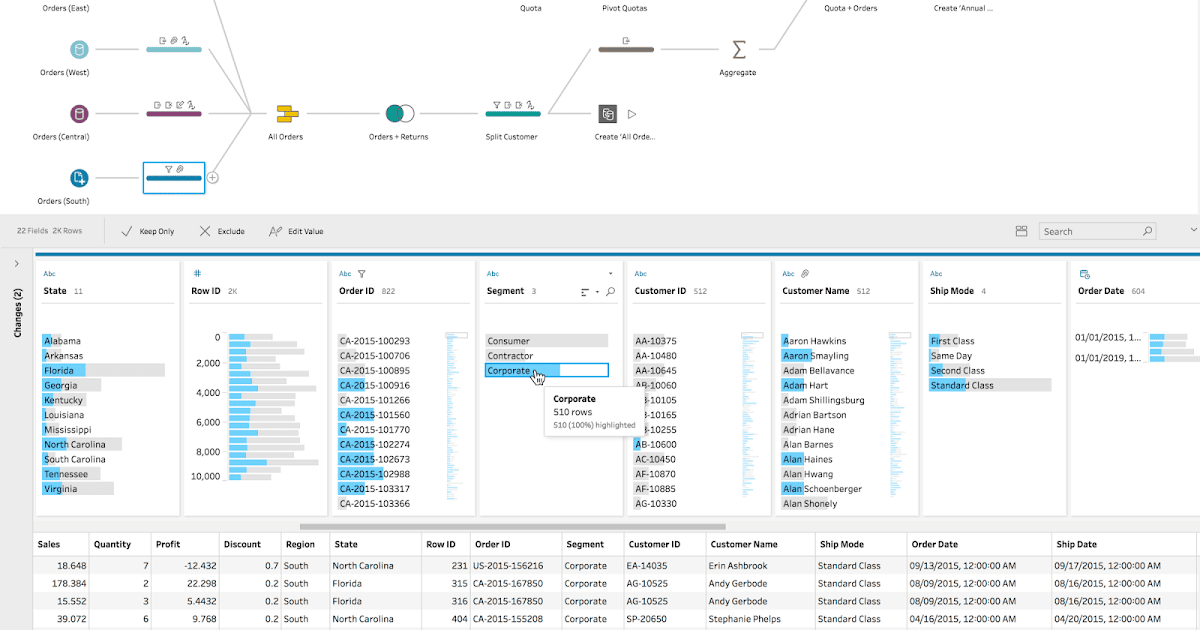Click the Orders + Returns join step
The width and height of the screenshot is (1200, 630).
click(398, 114)
